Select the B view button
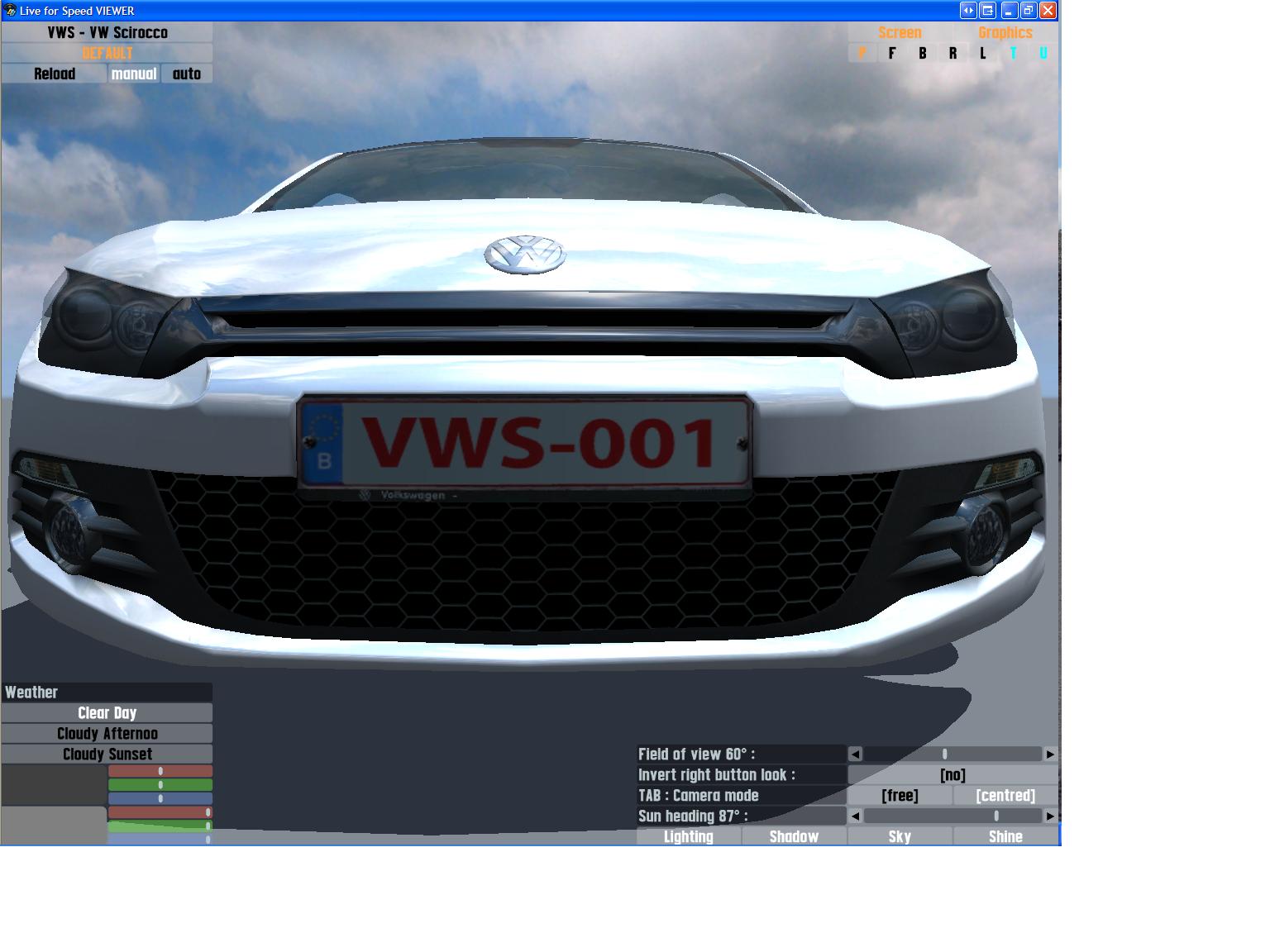 tap(923, 53)
